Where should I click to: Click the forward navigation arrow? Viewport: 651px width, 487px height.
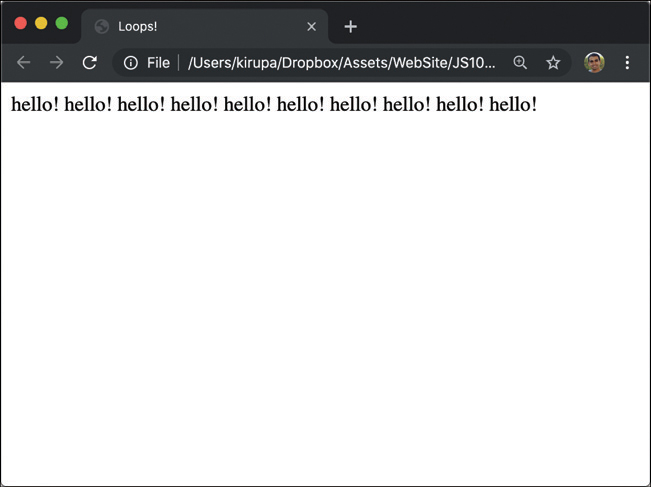click(x=57, y=63)
